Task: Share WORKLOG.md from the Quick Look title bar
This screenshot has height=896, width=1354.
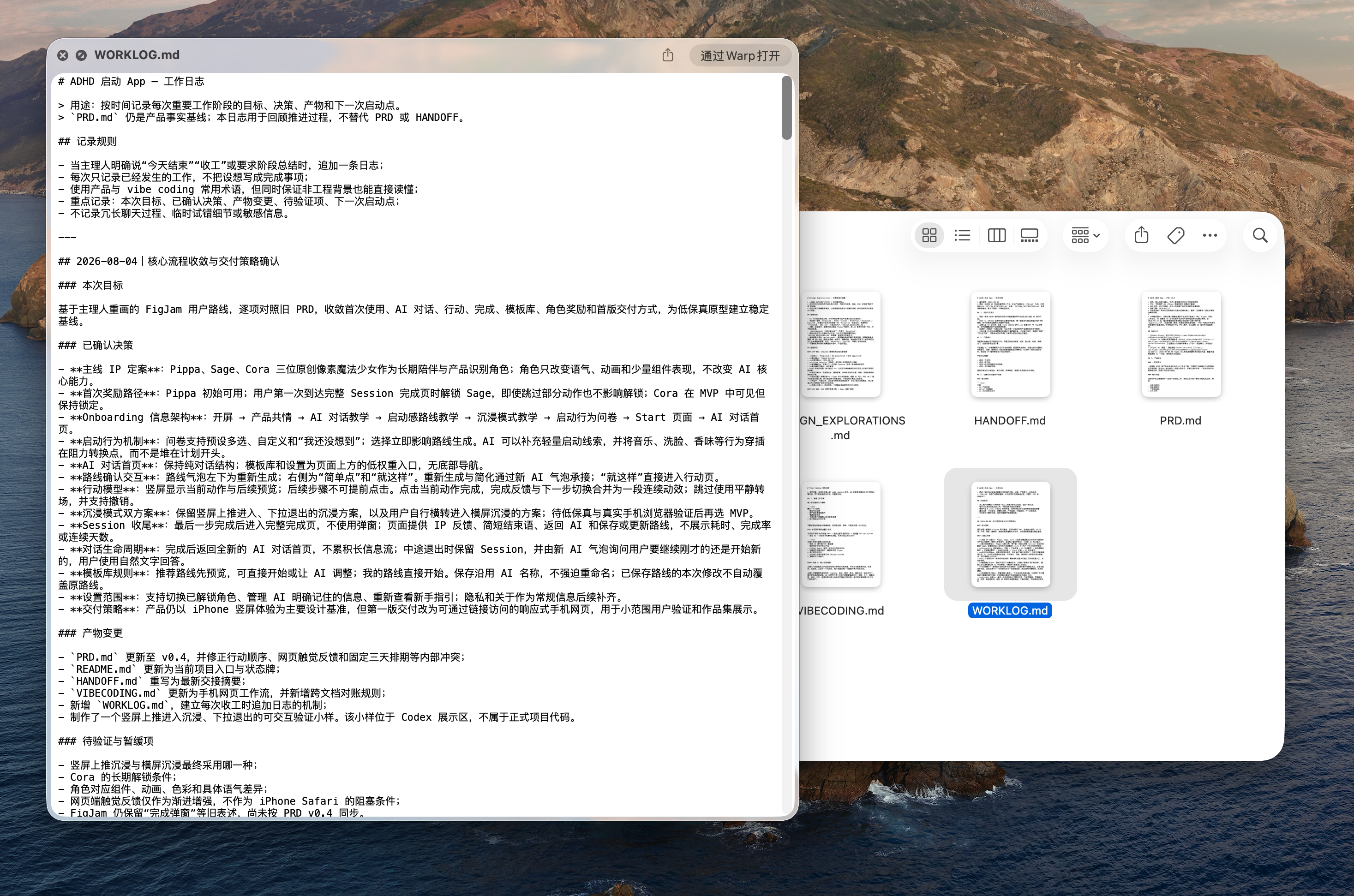Action: click(x=668, y=55)
